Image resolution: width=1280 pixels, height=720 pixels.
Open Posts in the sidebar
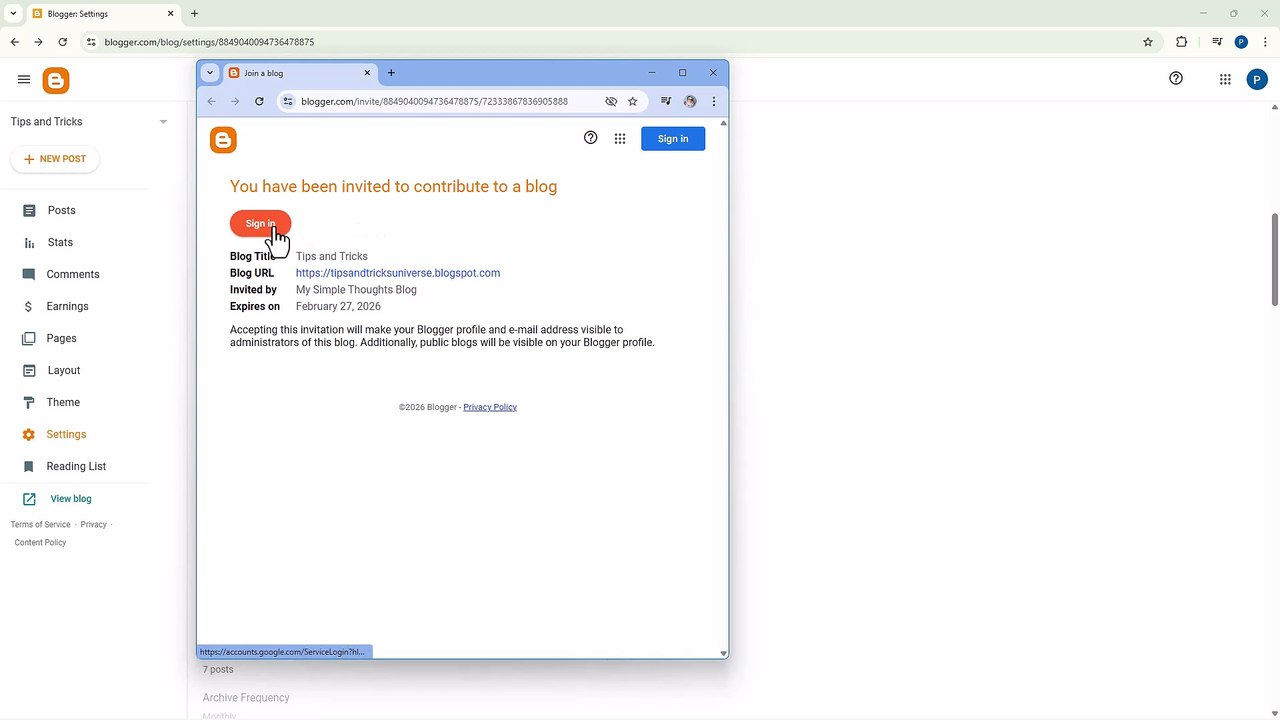[x=61, y=210]
